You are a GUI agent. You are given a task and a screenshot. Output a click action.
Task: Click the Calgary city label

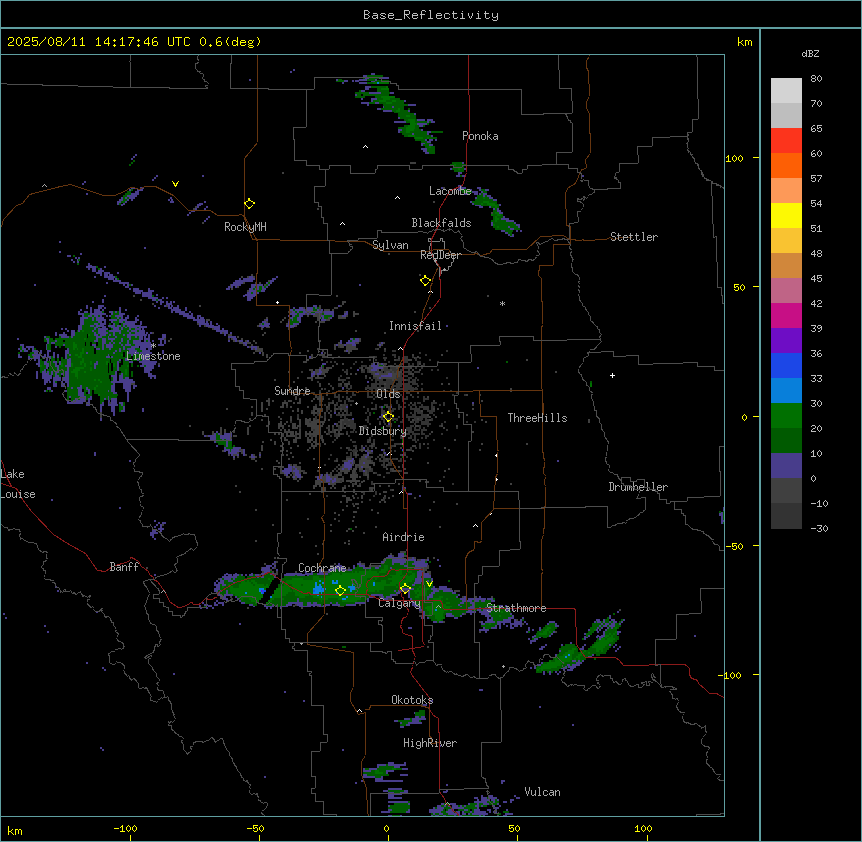pyautogui.click(x=399, y=603)
